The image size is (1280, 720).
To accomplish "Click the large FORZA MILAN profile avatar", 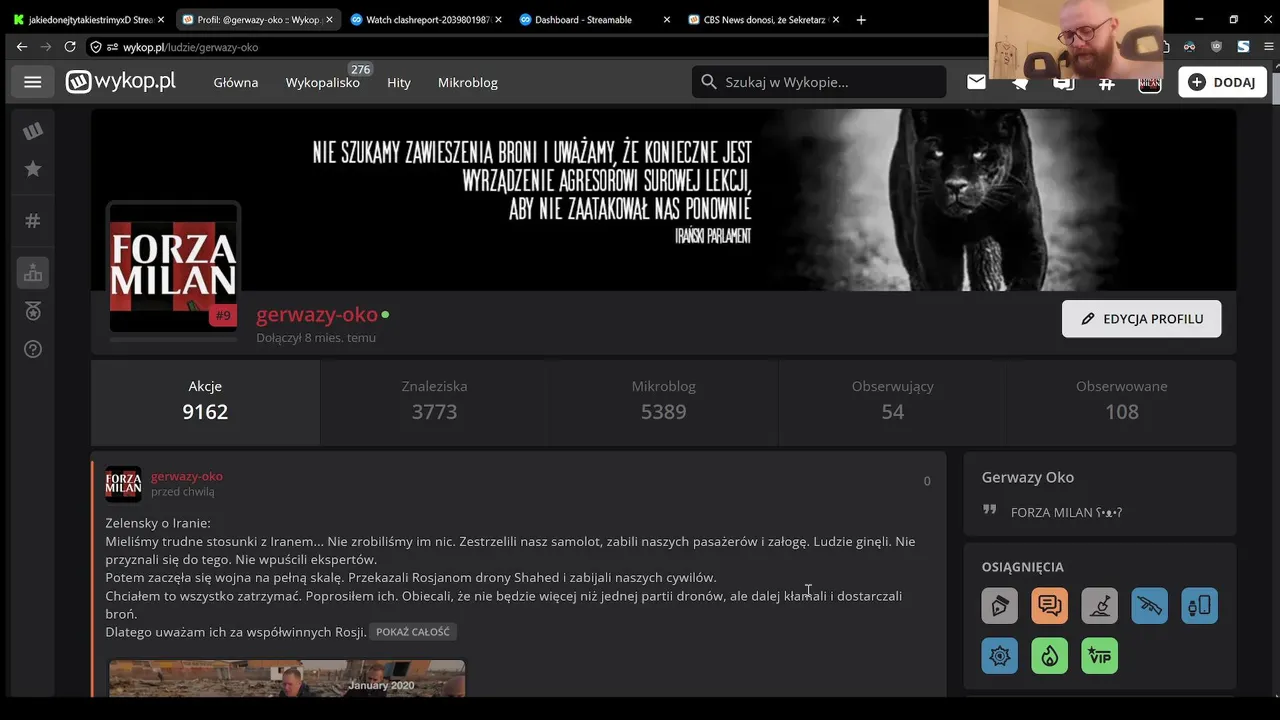I will pos(173,268).
